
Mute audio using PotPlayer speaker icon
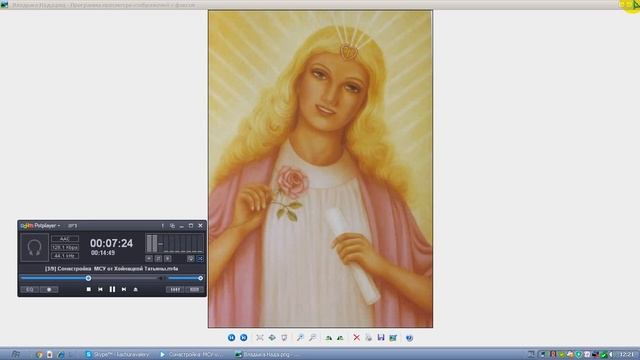[x=162, y=278]
